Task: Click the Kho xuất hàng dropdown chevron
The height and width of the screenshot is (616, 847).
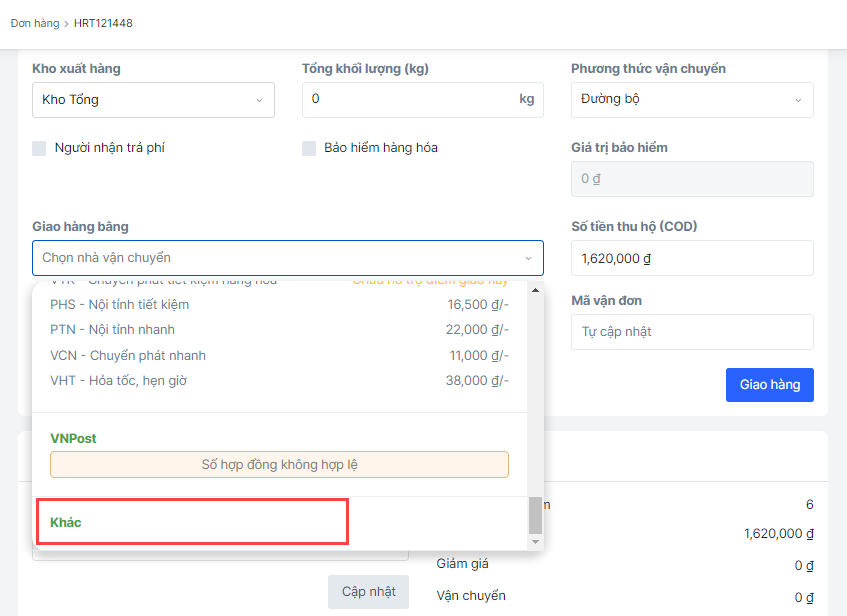Action: 258,100
